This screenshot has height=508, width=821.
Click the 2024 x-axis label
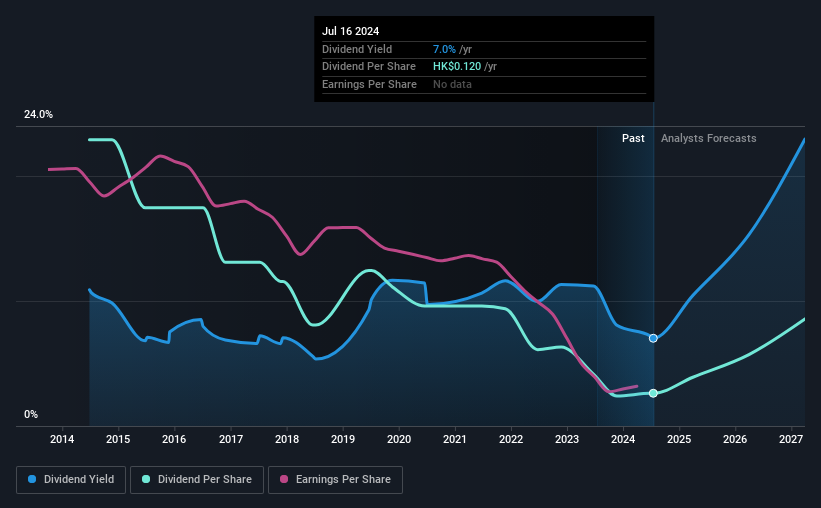623,439
